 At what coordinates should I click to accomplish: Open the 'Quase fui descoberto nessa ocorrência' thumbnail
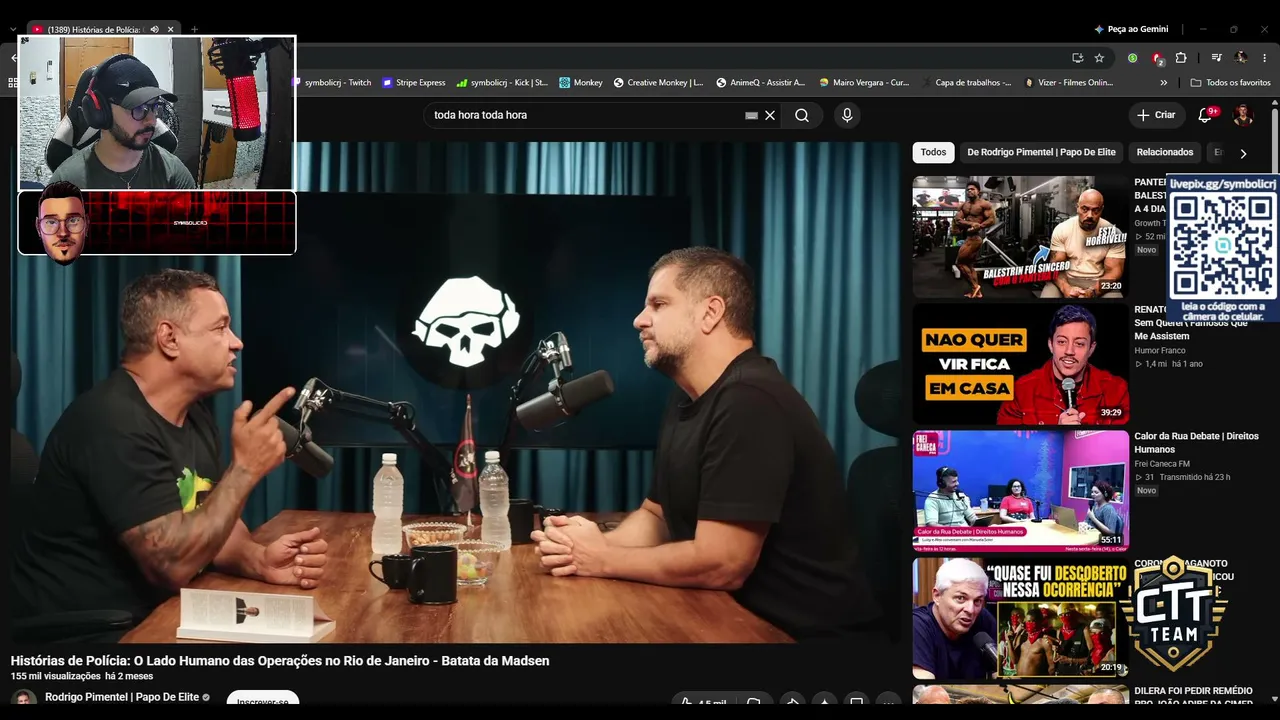point(1020,618)
